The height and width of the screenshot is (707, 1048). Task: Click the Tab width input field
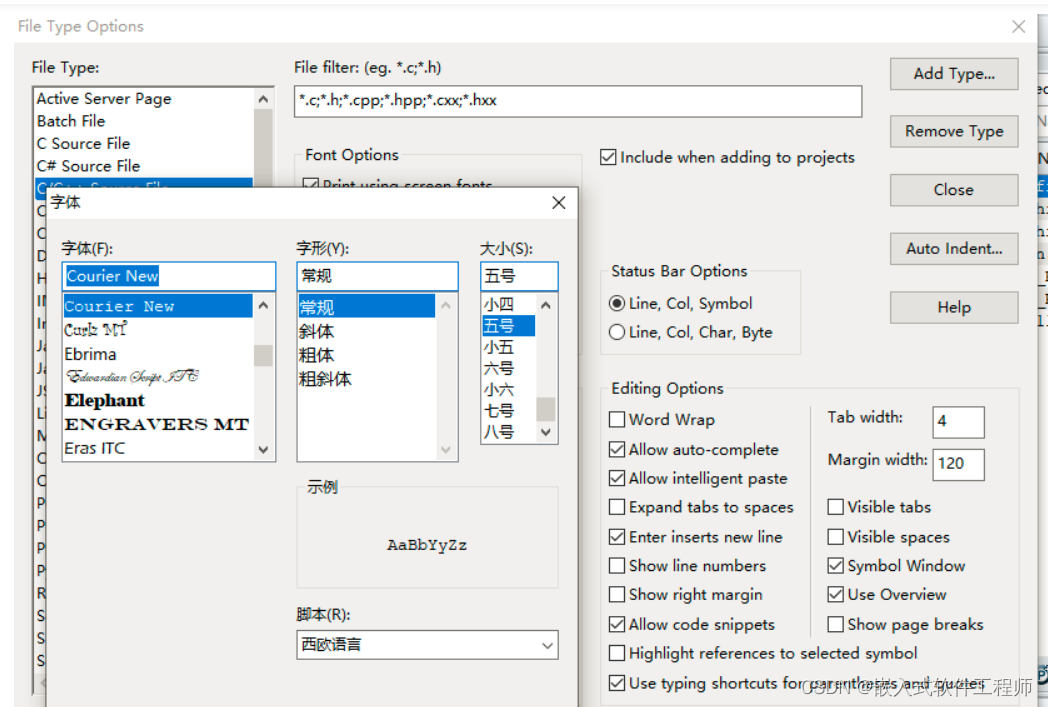[958, 422]
